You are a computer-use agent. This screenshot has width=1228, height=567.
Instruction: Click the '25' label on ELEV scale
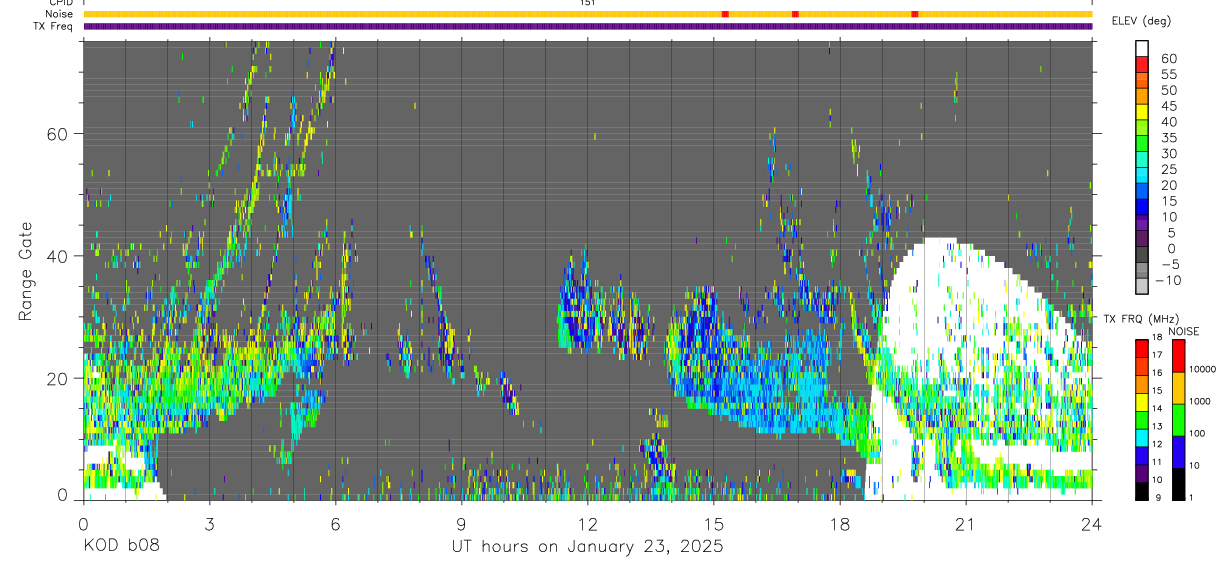pos(1168,169)
